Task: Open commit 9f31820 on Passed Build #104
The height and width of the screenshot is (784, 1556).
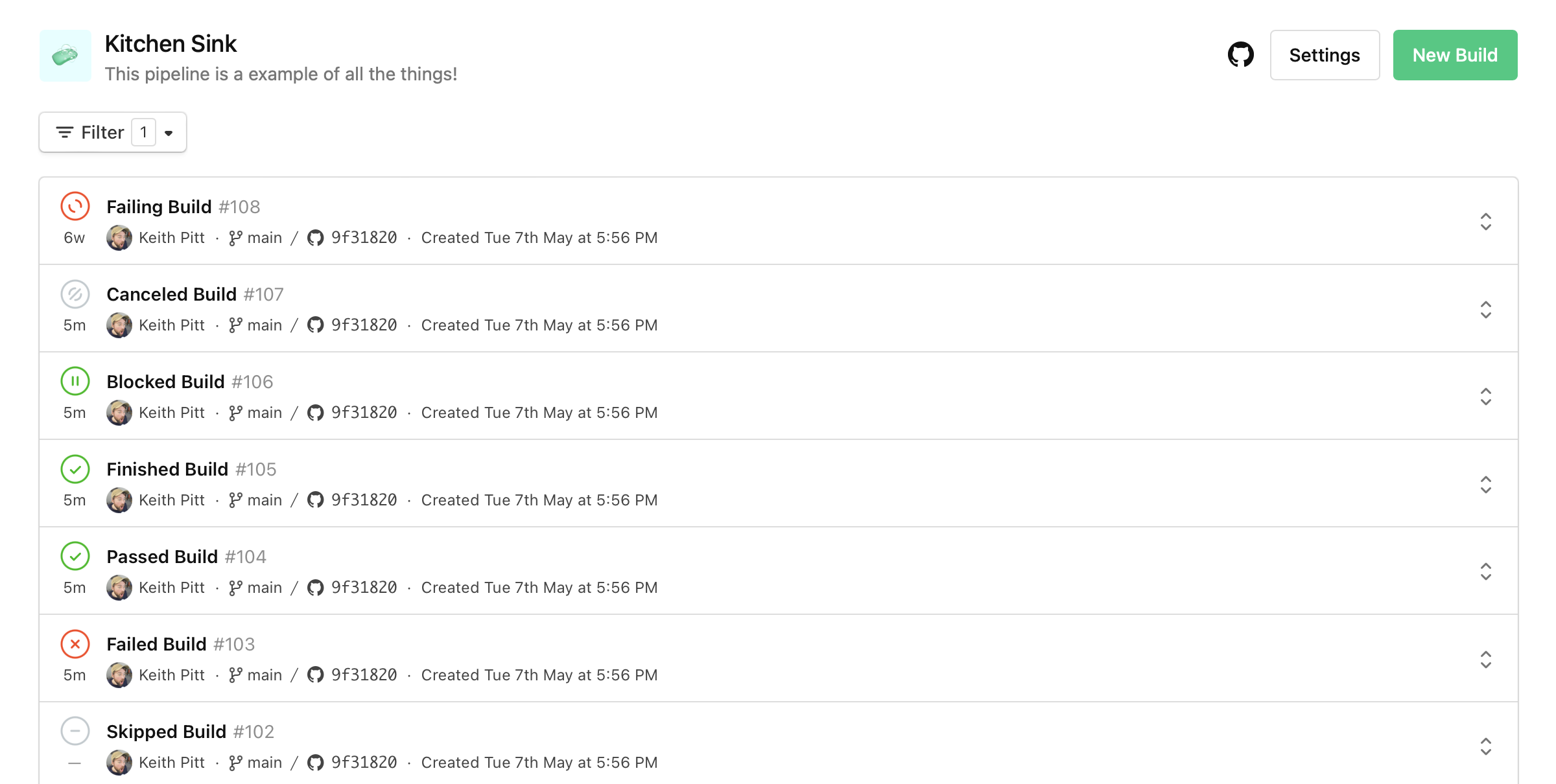Action: (364, 588)
